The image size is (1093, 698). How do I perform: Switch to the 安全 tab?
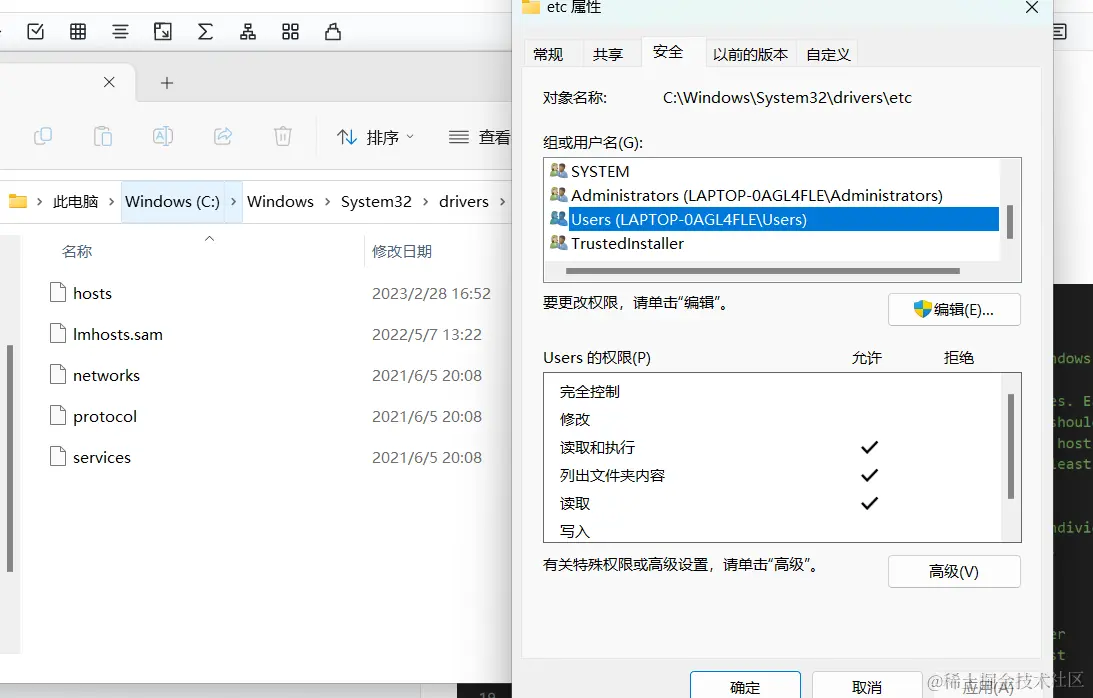tap(668, 52)
